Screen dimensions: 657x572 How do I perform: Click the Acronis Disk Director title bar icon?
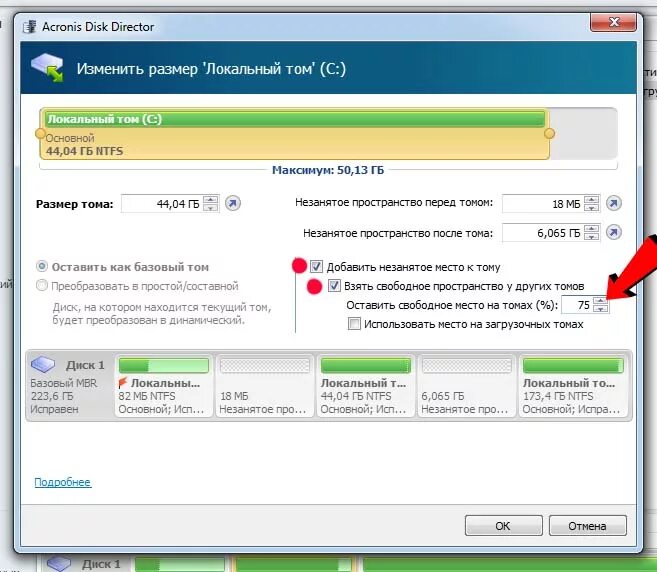30,26
